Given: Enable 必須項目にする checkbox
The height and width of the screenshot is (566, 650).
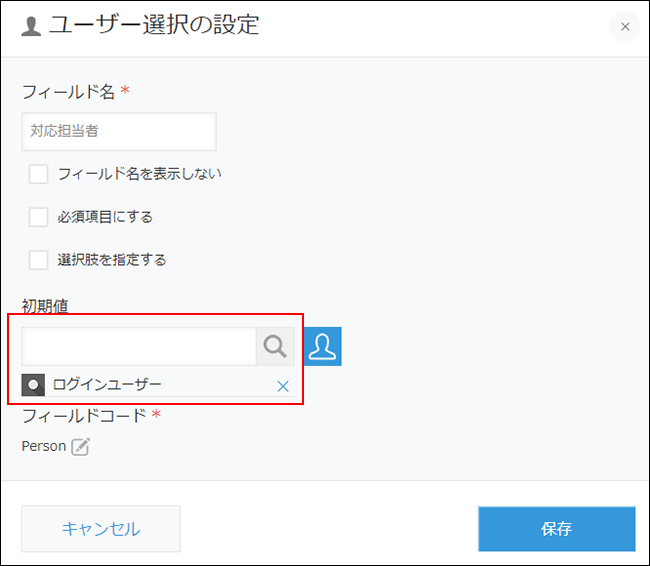Looking at the screenshot, I should (38, 217).
